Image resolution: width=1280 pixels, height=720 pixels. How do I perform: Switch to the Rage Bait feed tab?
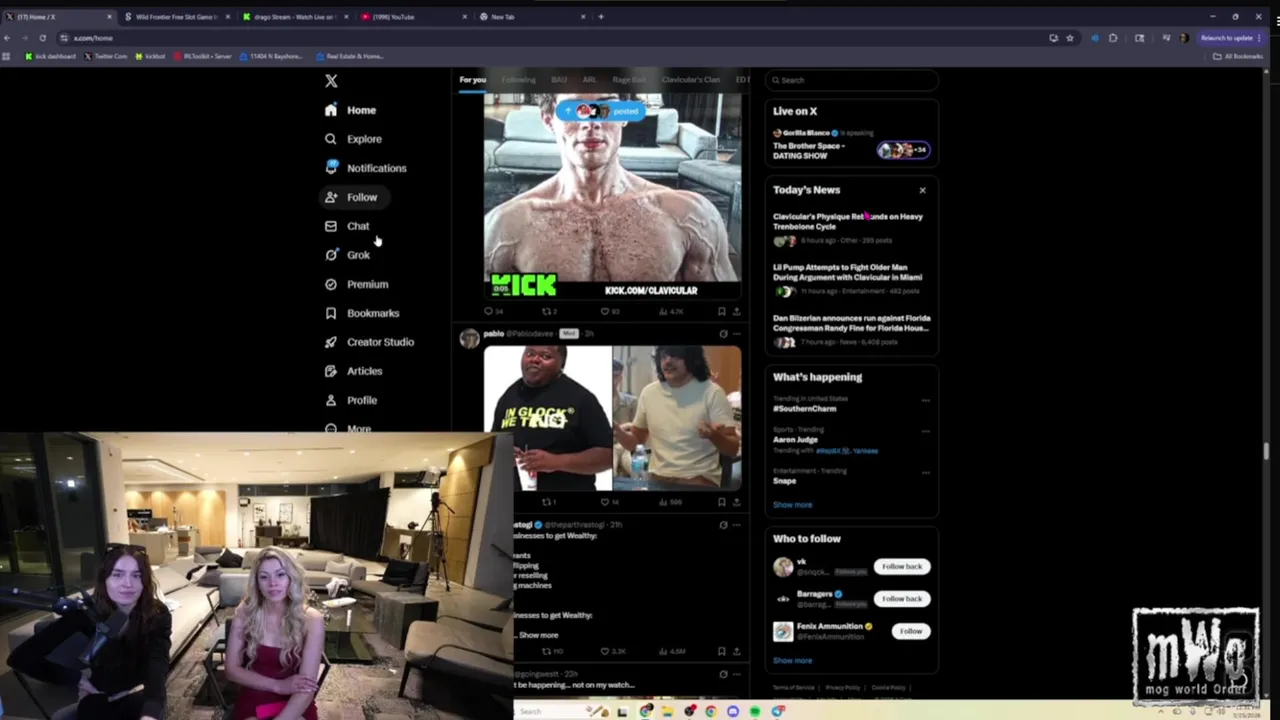click(629, 80)
